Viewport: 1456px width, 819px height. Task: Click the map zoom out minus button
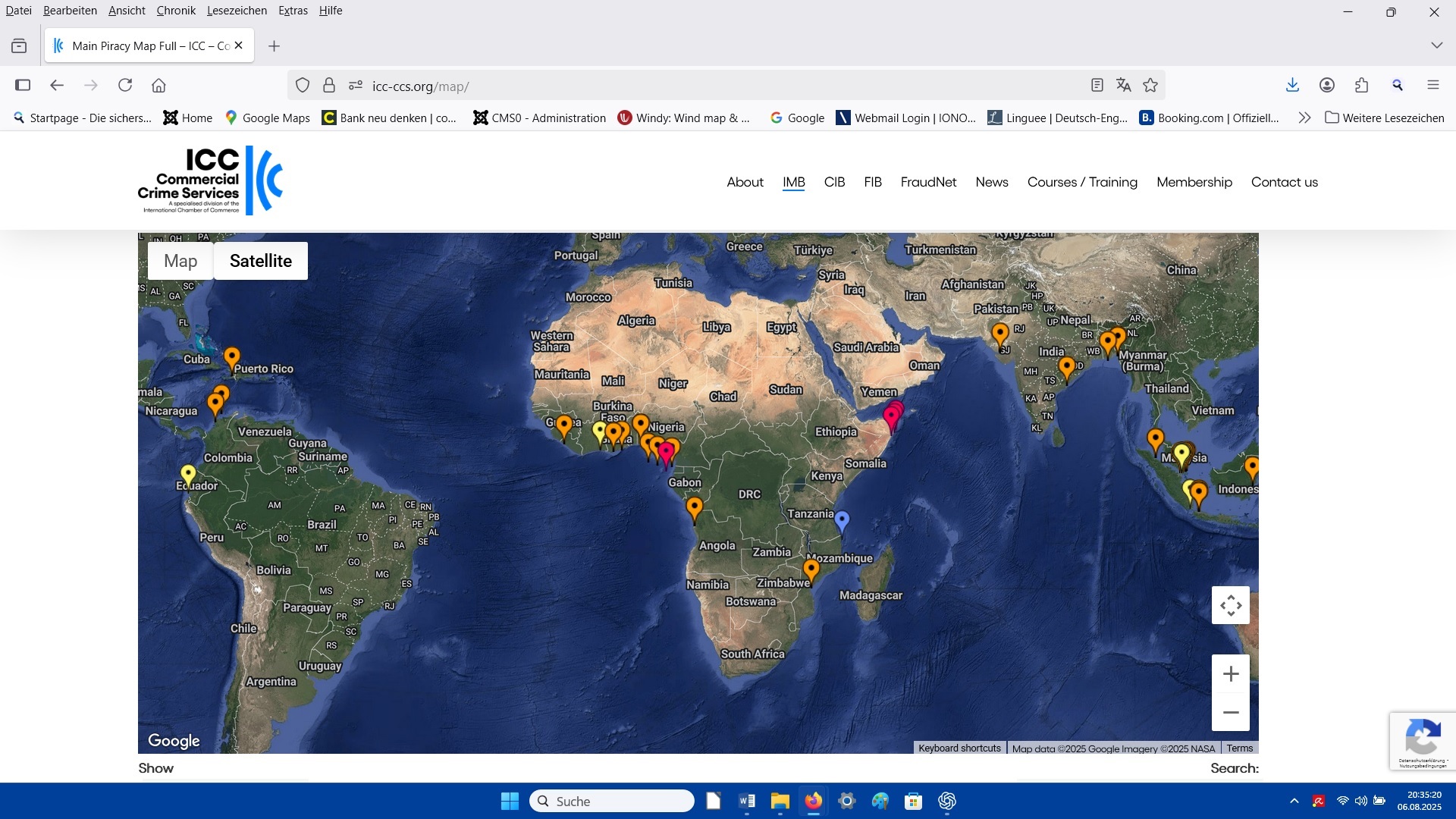click(x=1230, y=712)
